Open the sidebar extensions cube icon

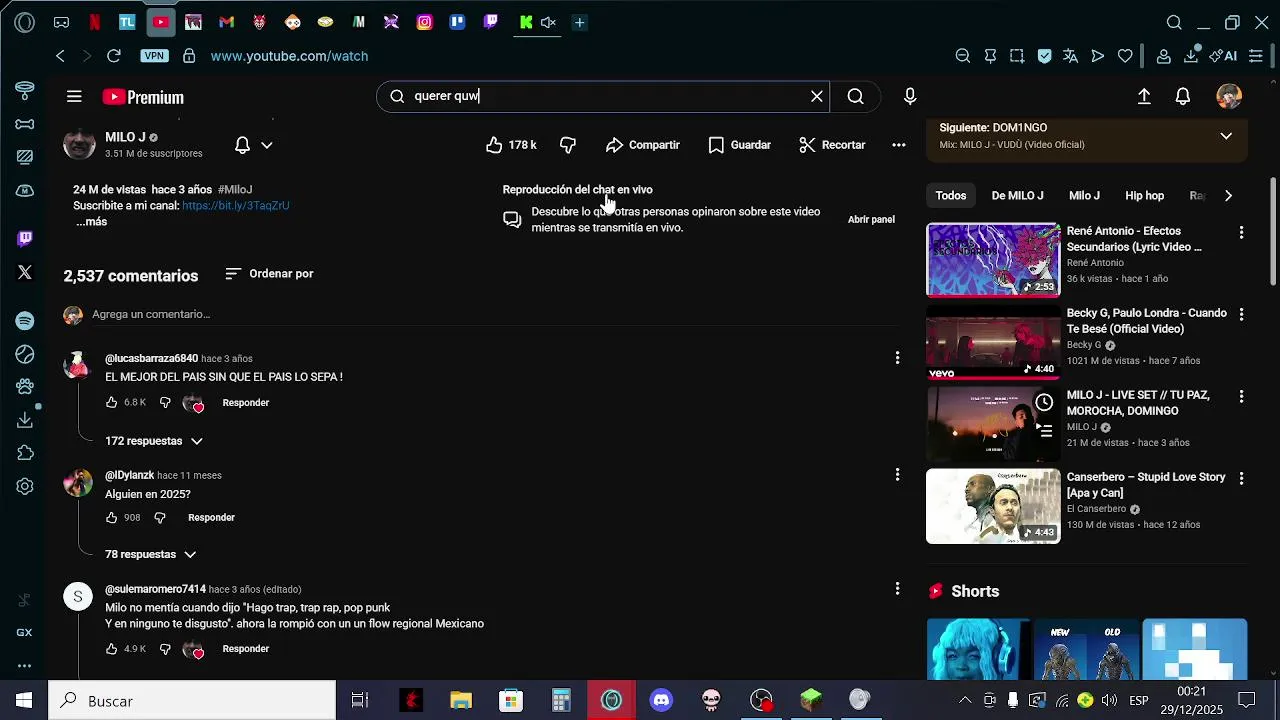coord(25,453)
